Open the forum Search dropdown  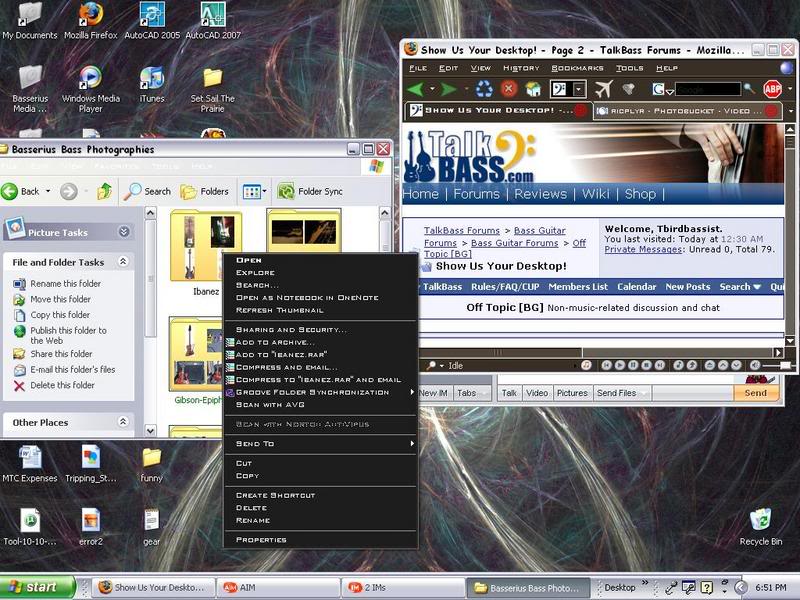coord(740,287)
